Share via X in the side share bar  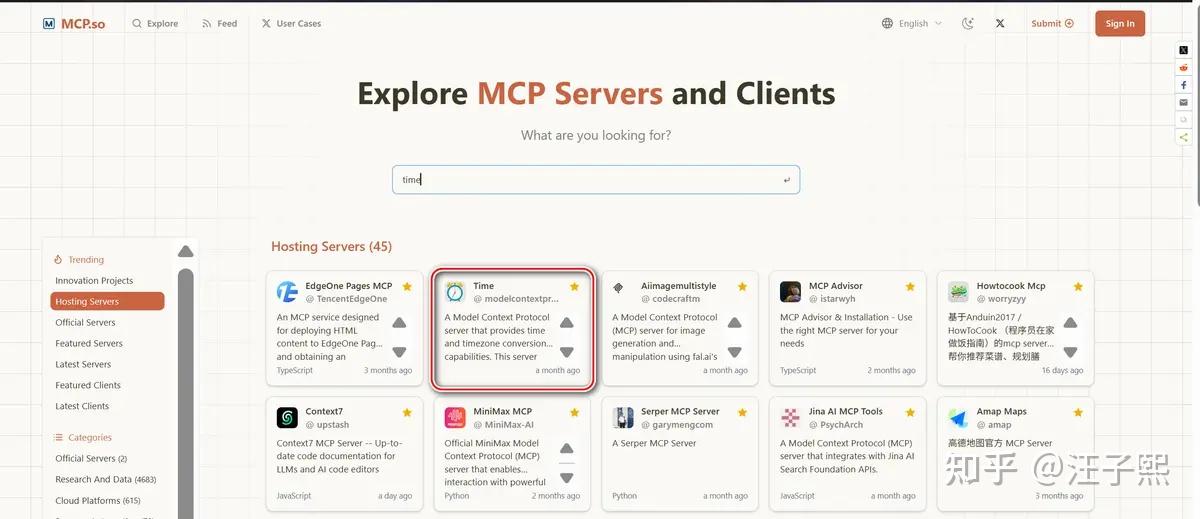(1184, 50)
